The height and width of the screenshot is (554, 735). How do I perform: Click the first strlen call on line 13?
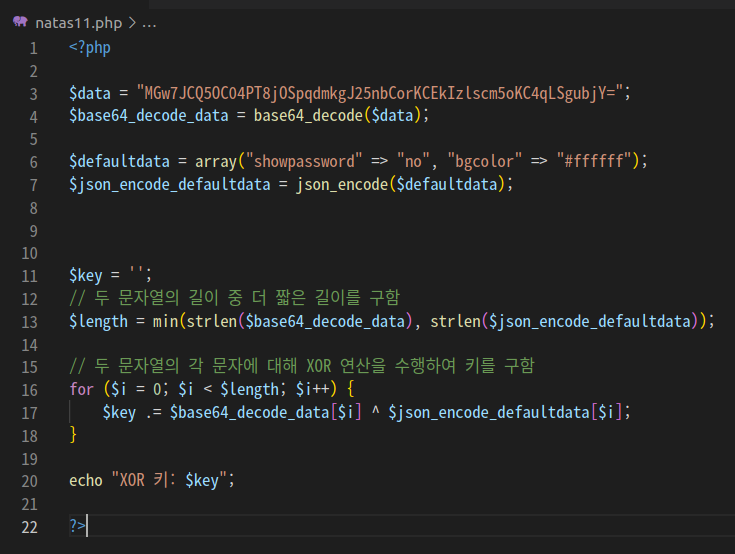pyautogui.click(x=212, y=322)
